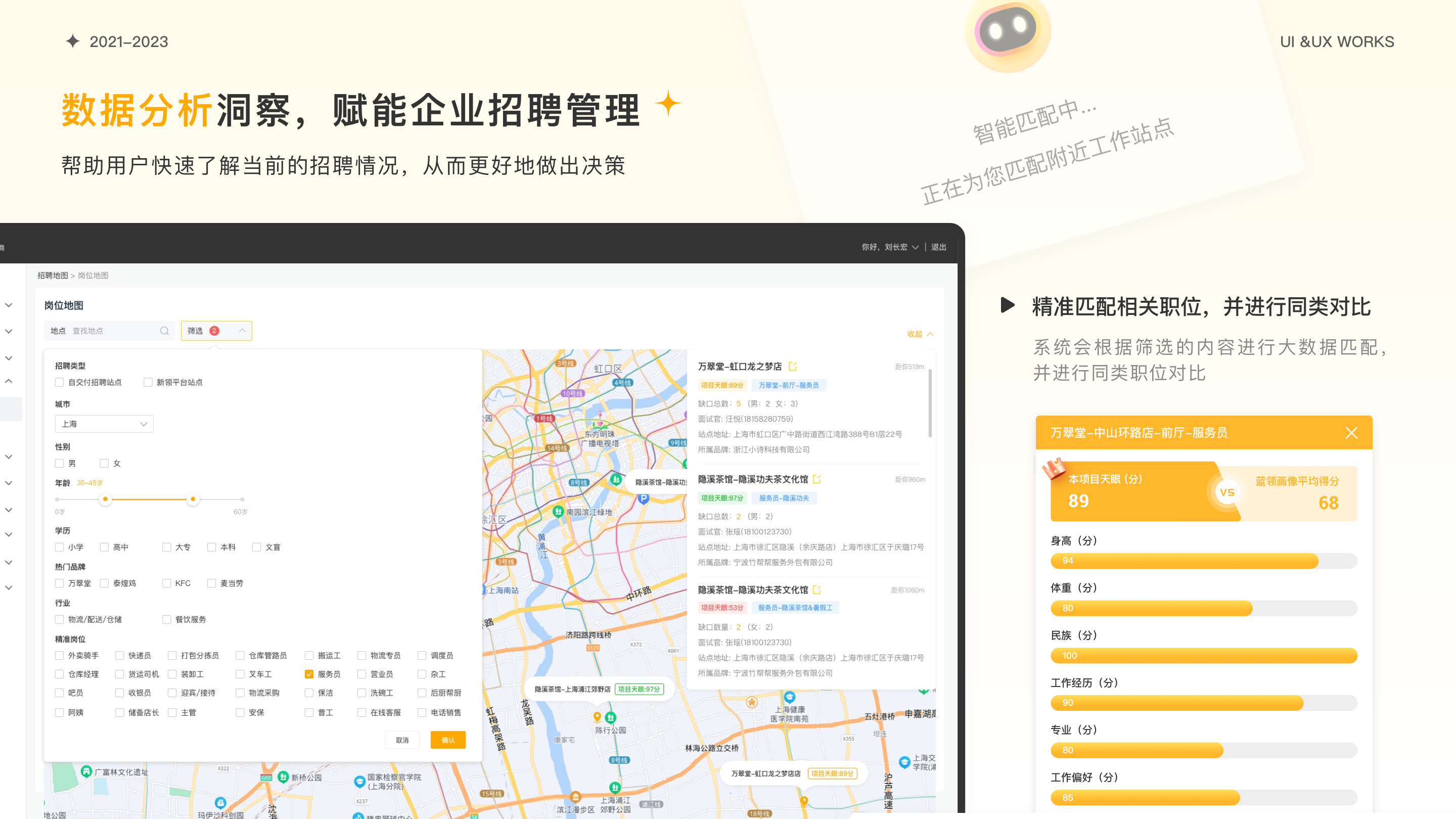Expand the third sidebar chevron
The height and width of the screenshot is (819, 1456).
pyautogui.click(x=9, y=358)
